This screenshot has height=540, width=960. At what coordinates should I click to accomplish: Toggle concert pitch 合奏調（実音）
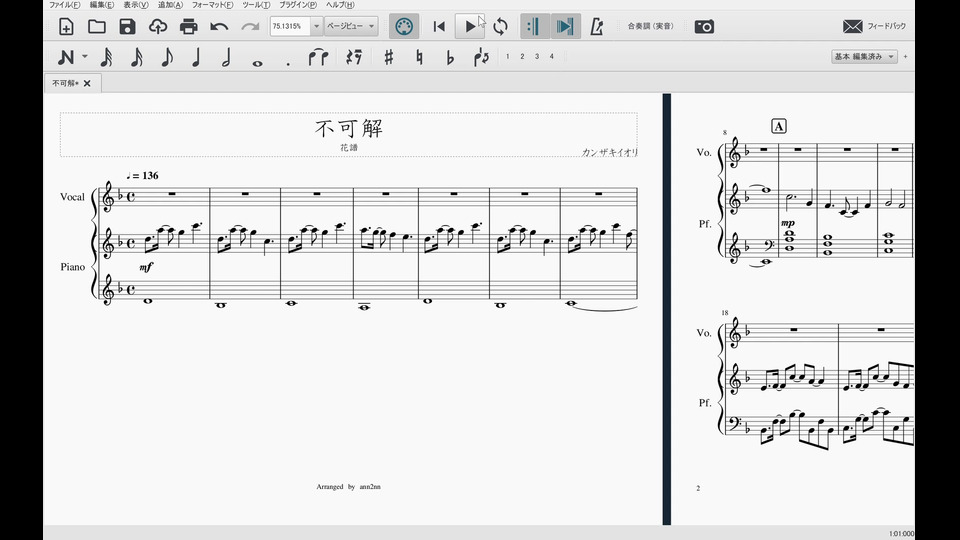pos(651,26)
